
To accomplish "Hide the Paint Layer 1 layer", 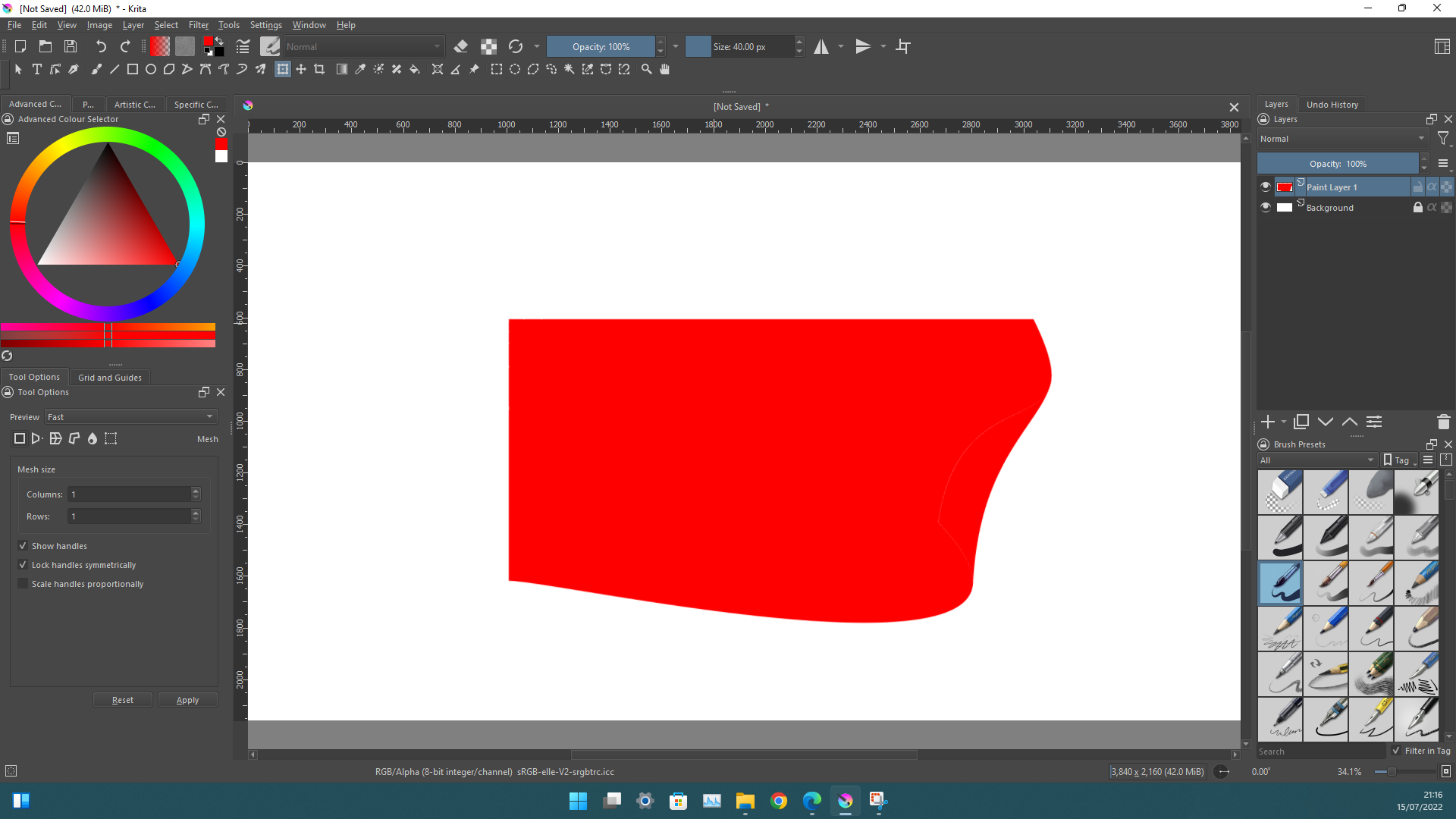I will tap(1265, 187).
